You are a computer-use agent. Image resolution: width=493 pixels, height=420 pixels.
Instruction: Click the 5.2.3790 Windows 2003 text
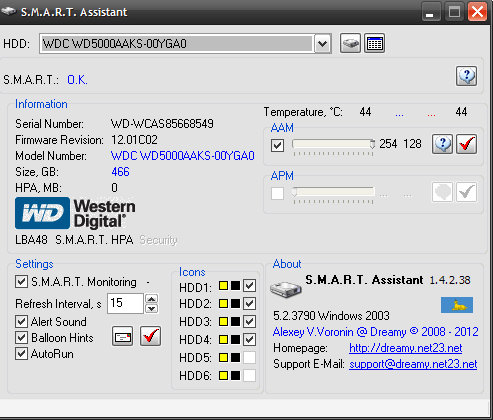[331, 316]
